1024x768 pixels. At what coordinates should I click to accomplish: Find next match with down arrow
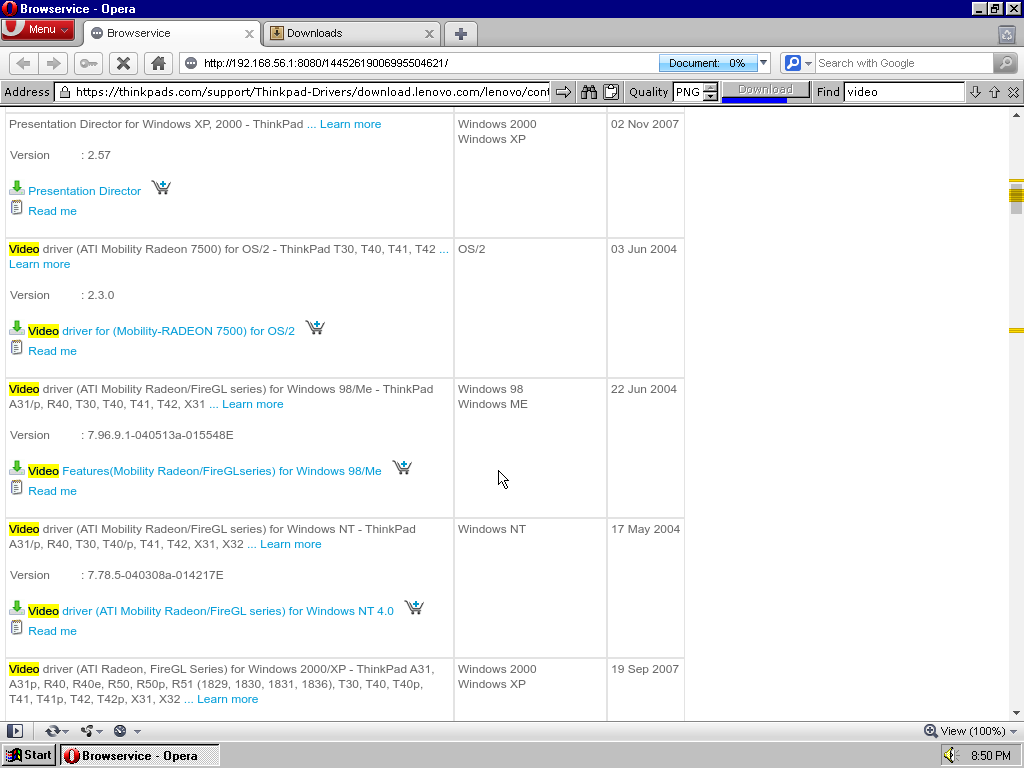975,92
